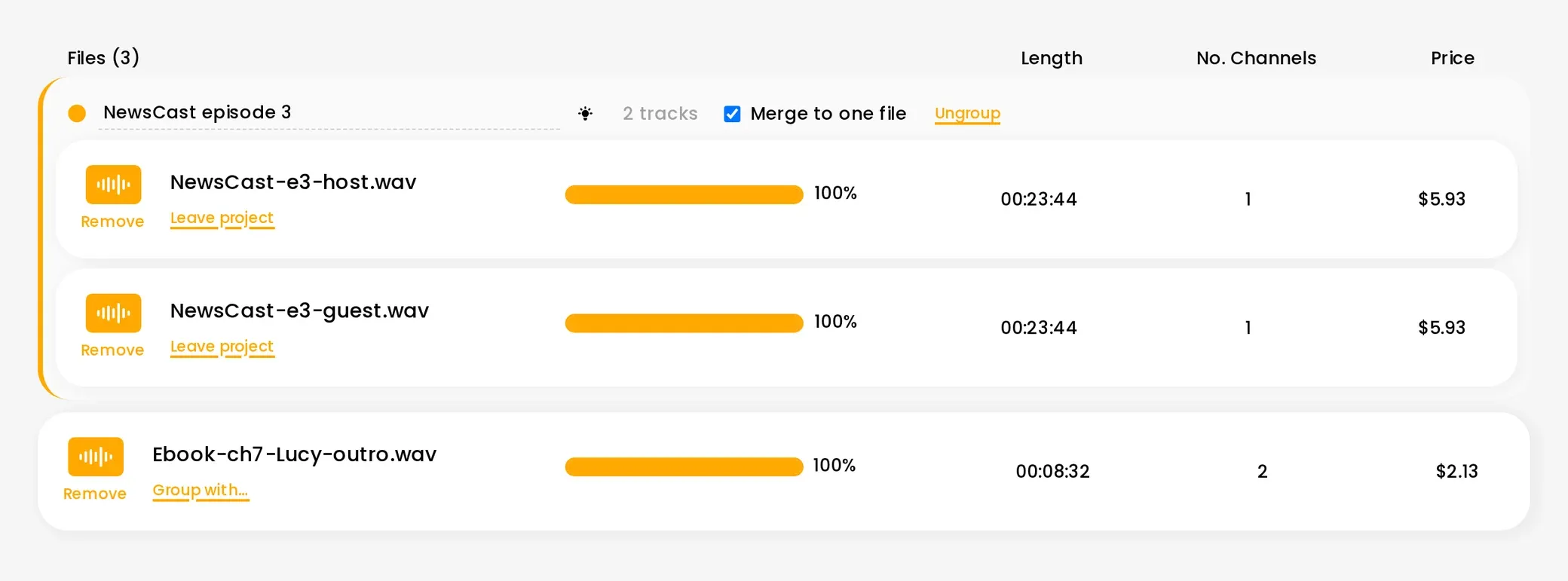Click the Price column header
Image resolution: width=1568 pixels, height=581 pixels.
[1453, 58]
